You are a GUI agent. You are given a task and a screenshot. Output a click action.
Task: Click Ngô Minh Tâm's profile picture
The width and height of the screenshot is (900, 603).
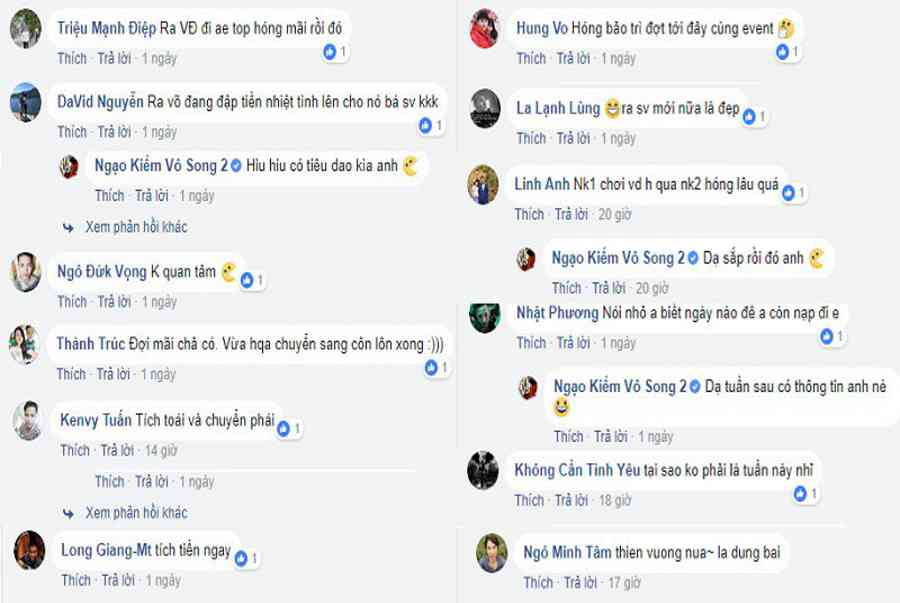(492, 553)
